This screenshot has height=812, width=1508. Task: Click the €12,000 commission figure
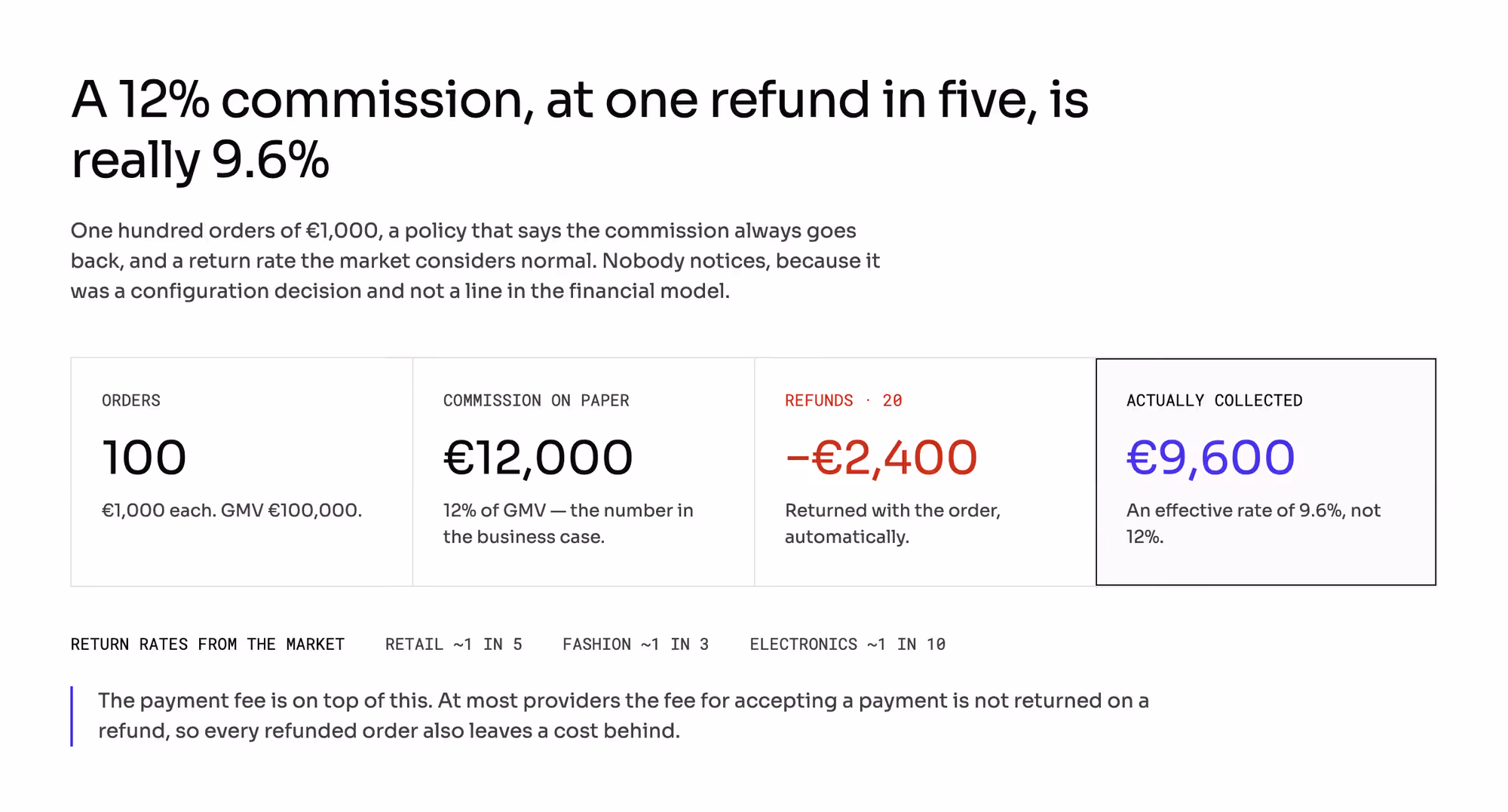(538, 458)
